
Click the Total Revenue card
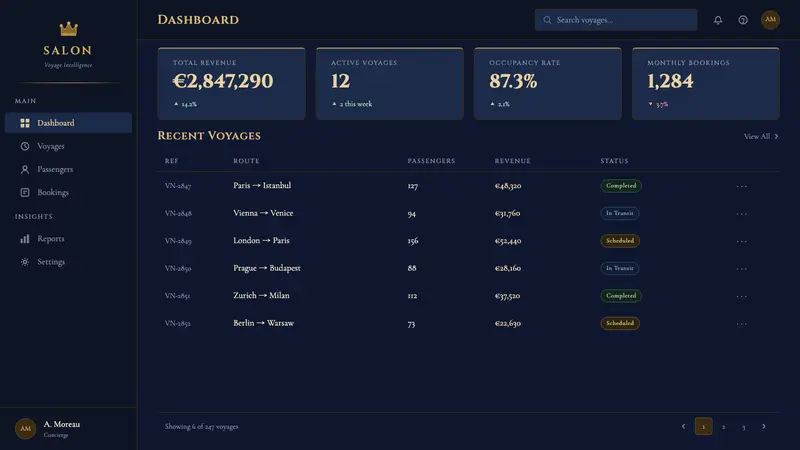(232, 84)
